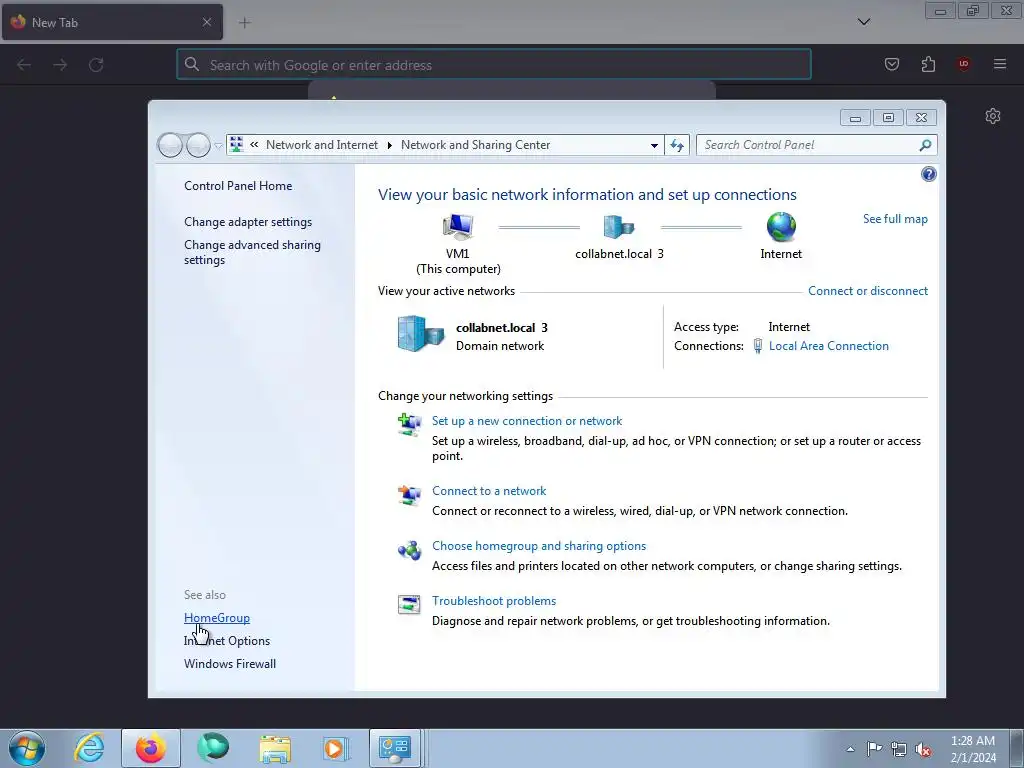This screenshot has width=1024, height=768.
Task: Click the uBlock Origin icon in Firefox
Action: pyautogui.click(x=963, y=64)
